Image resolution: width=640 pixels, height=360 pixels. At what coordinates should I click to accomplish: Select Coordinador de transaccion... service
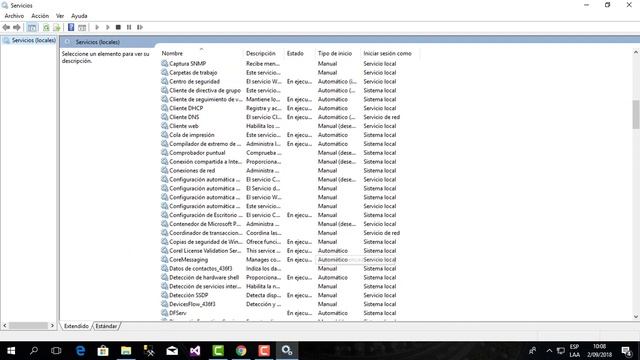[x=206, y=233]
